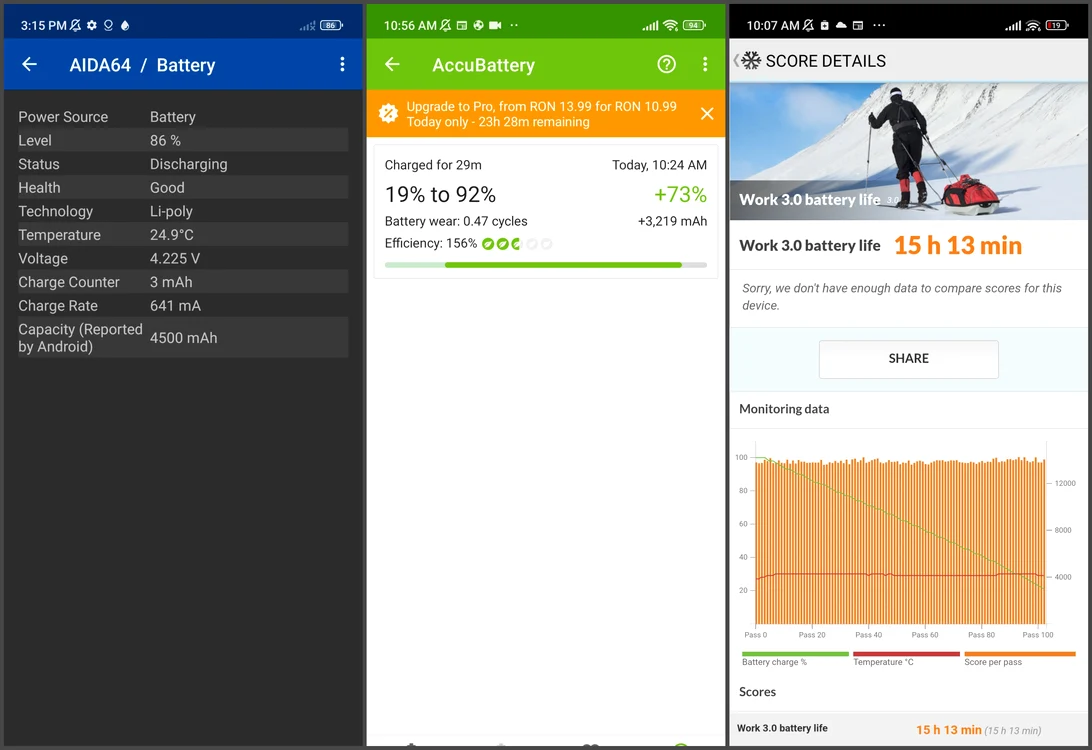Tap the settings gear icon in AIDA64 status bar
This screenshot has height=750, width=1092.
92,25
